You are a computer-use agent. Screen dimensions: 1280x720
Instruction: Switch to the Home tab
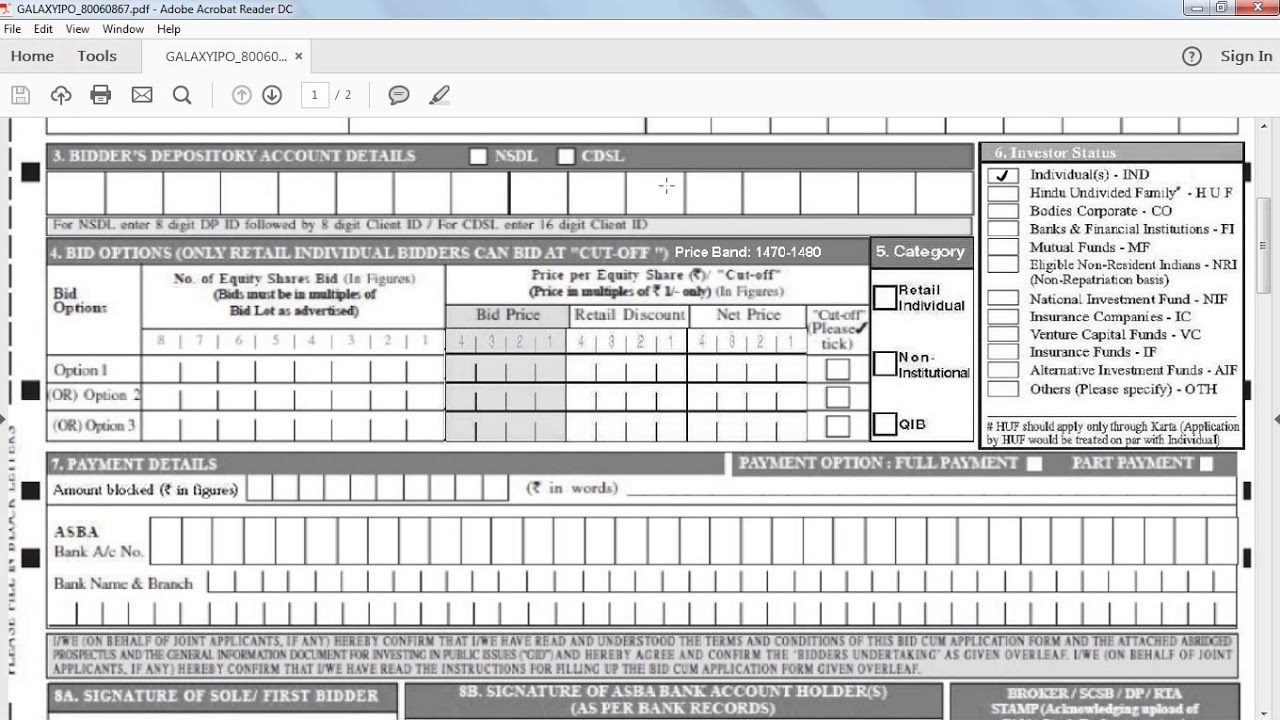pos(32,56)
